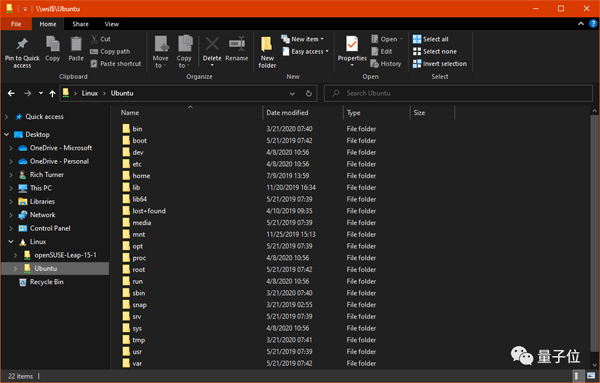The height and width of the screenshot is (383, 600).
Task: Click the Select all button
Action: [x=430, y=39]
